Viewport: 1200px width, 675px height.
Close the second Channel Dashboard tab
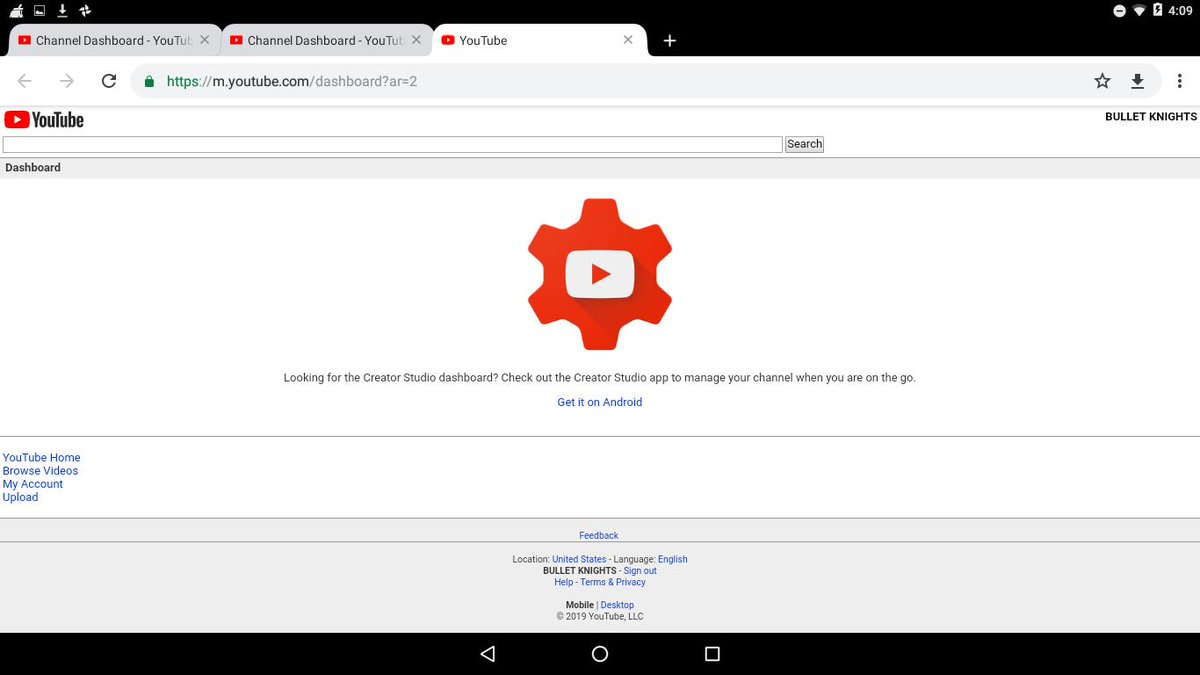pyautogui.click(x=417, y=40)
